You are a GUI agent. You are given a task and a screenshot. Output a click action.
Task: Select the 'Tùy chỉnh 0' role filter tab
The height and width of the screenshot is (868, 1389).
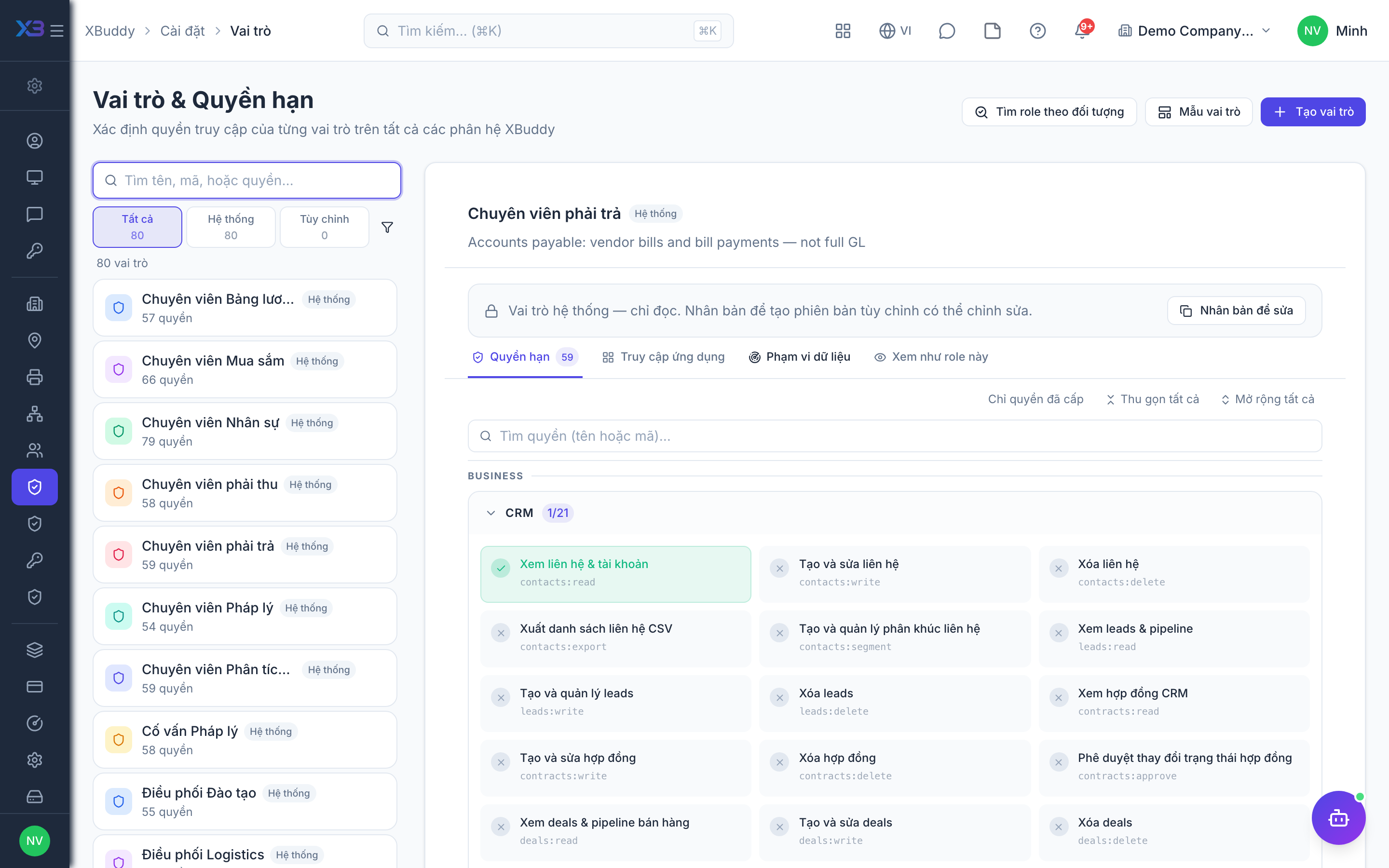click(x=324, y=227)
